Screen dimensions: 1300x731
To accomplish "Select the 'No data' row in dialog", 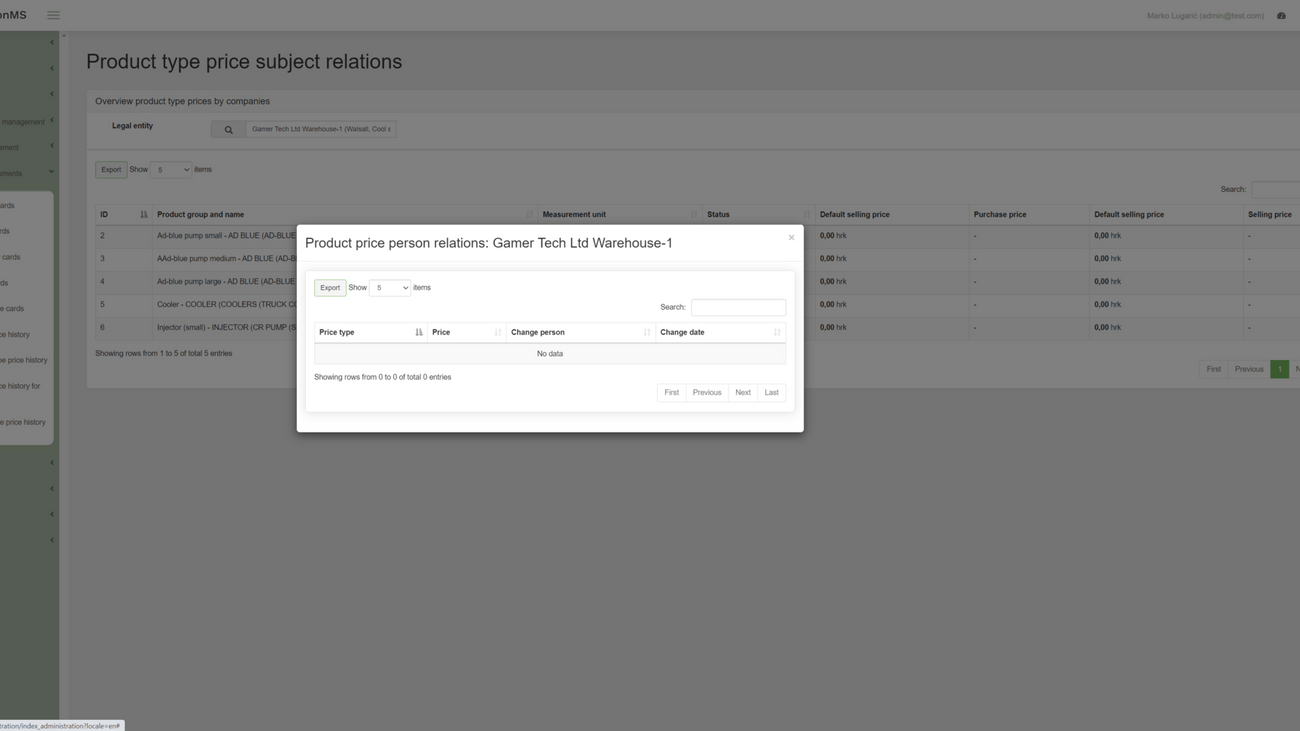I will (x=550, y=354).
